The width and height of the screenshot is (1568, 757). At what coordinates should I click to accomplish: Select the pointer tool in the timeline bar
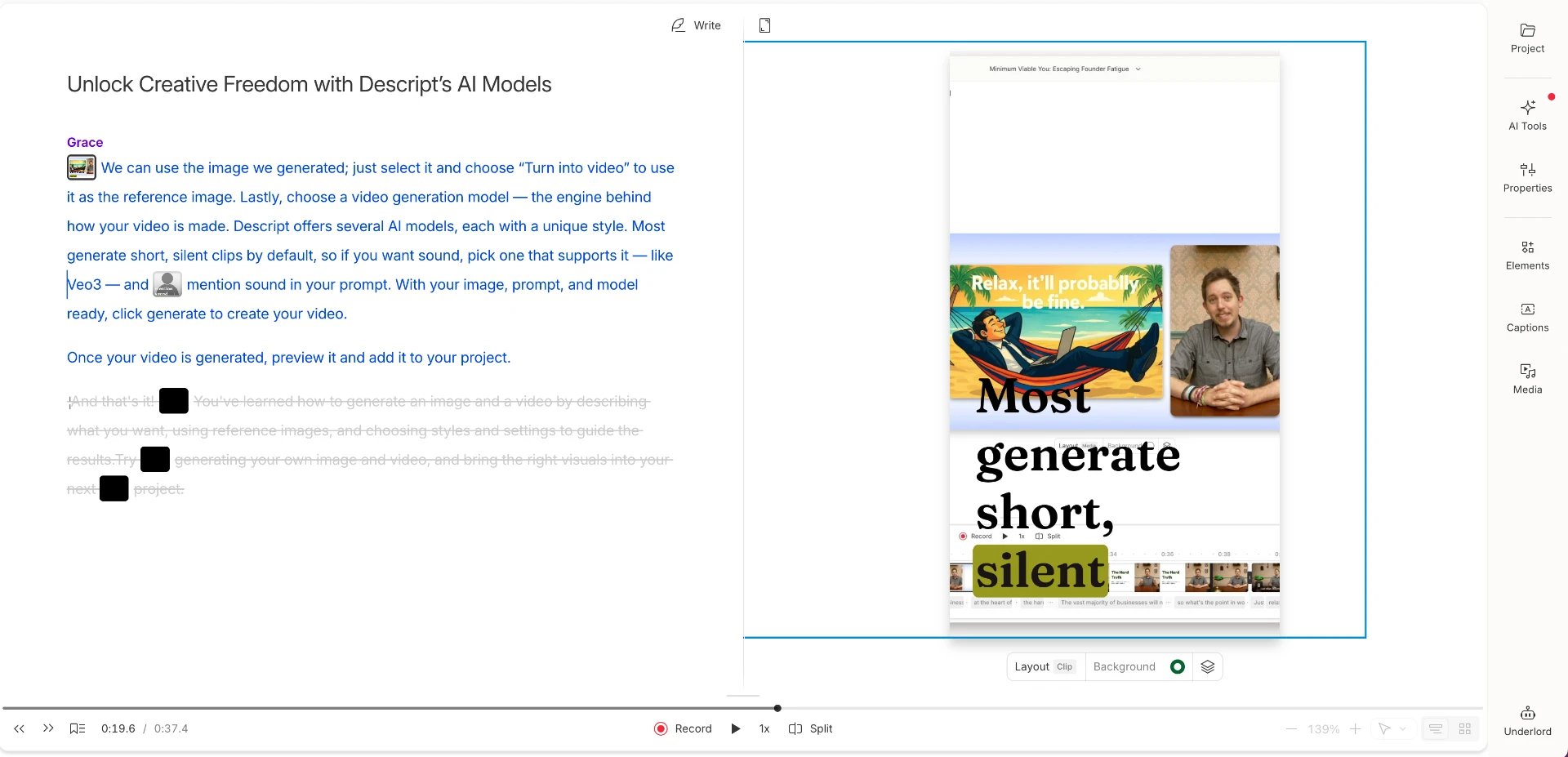[1384, 728]
